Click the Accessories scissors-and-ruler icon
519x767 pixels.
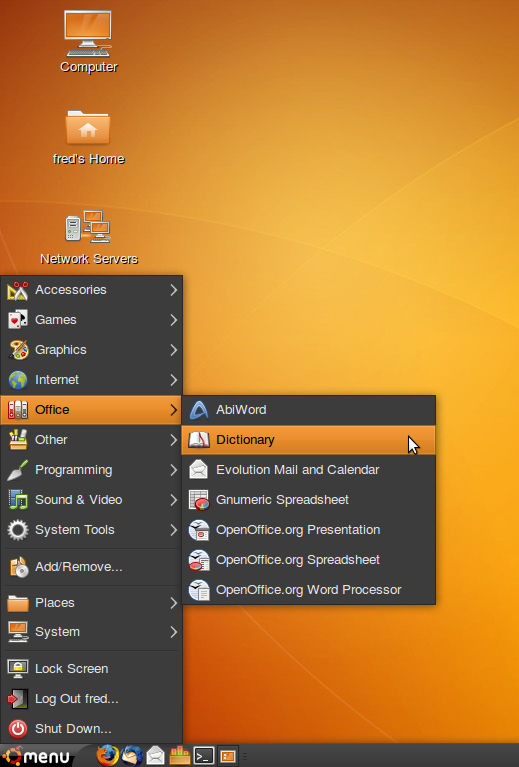pos(18,290)
